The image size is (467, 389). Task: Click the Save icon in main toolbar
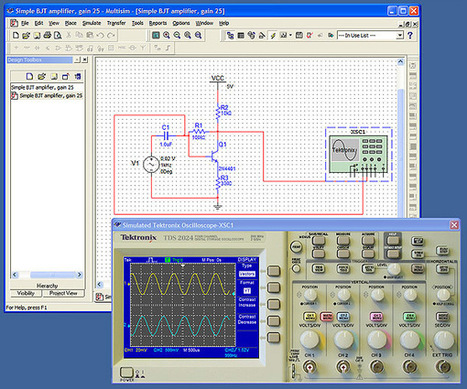pyautogui.click(x=37, y=35)
